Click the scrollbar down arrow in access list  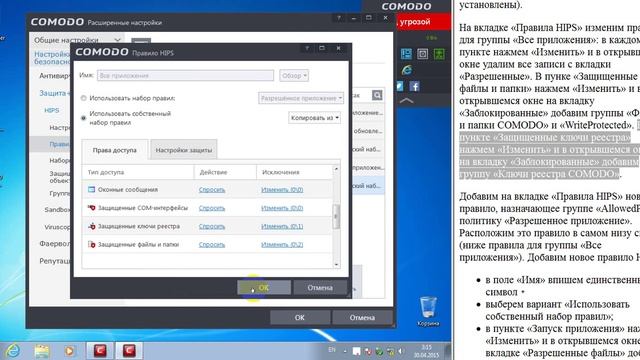(336, 264)
